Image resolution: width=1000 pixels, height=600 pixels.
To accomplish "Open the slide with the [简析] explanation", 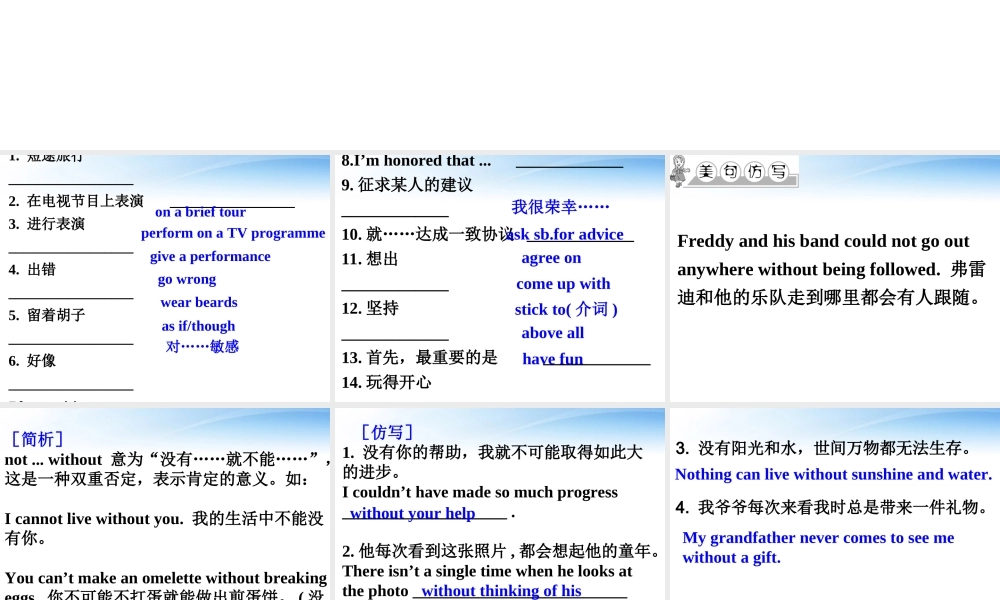I will coord(165,504).
